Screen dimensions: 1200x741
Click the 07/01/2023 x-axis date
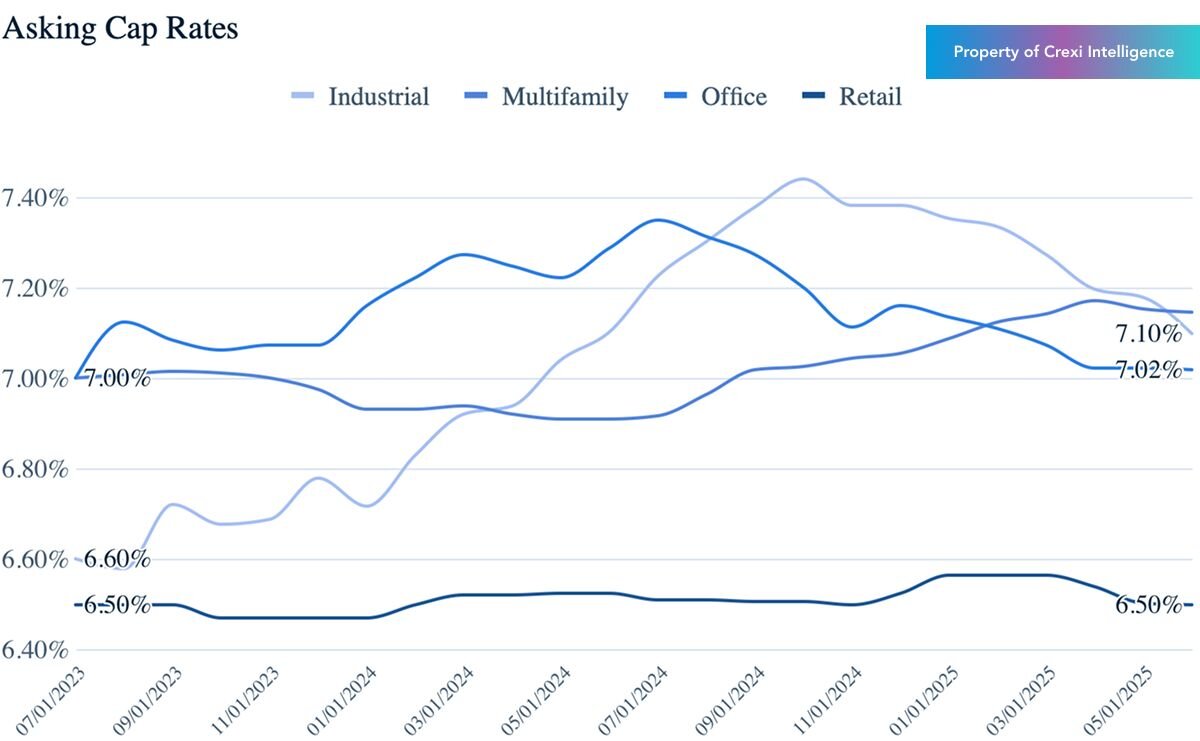coord(52,699)
